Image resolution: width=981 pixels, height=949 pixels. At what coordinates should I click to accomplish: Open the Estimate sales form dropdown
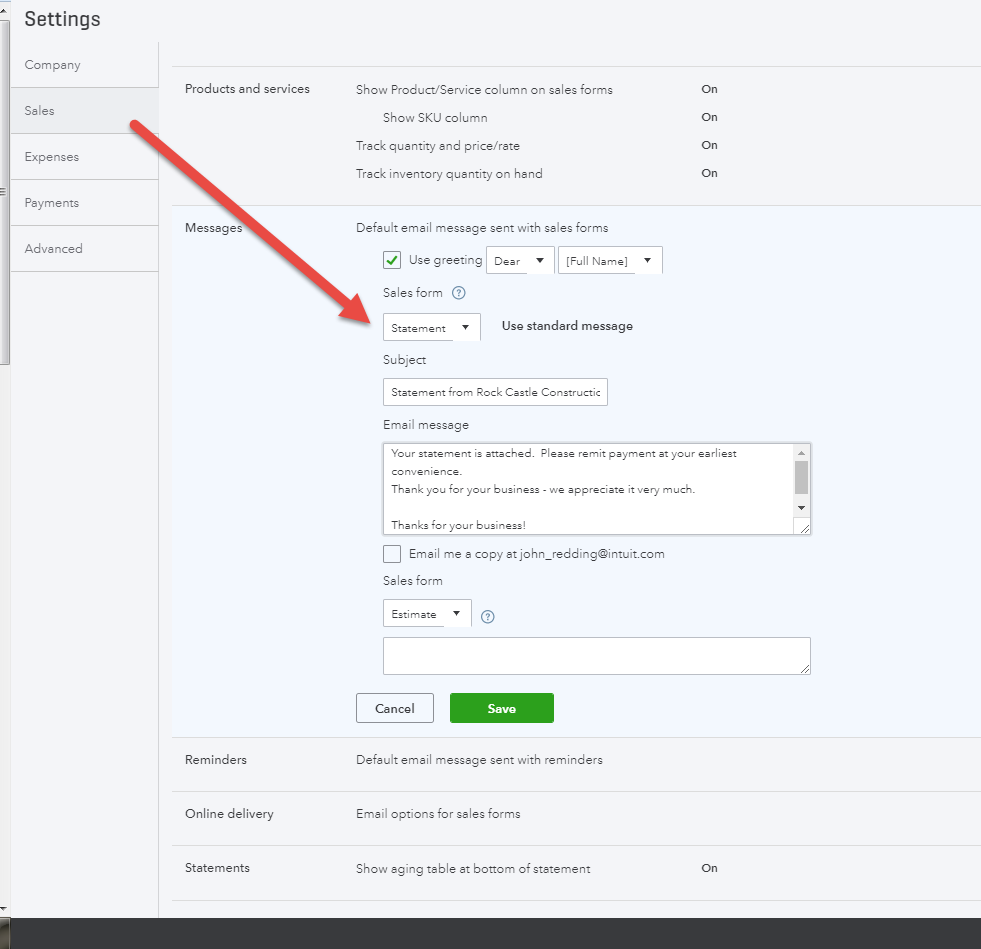[427, 614]
